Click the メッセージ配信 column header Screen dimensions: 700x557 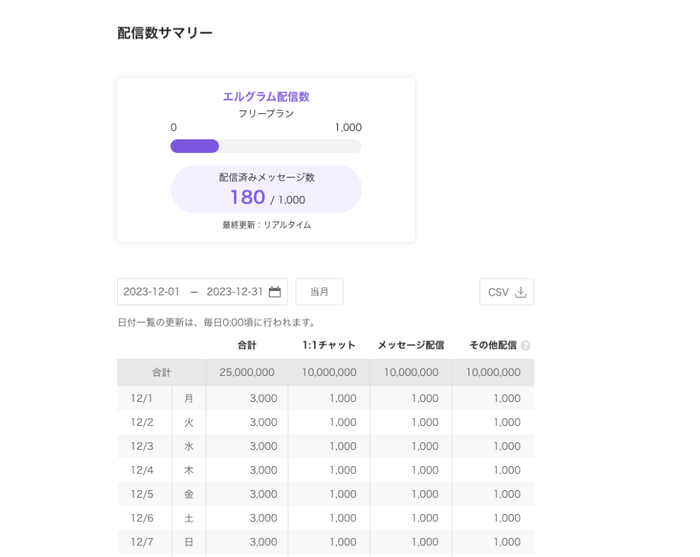[410, 345]
